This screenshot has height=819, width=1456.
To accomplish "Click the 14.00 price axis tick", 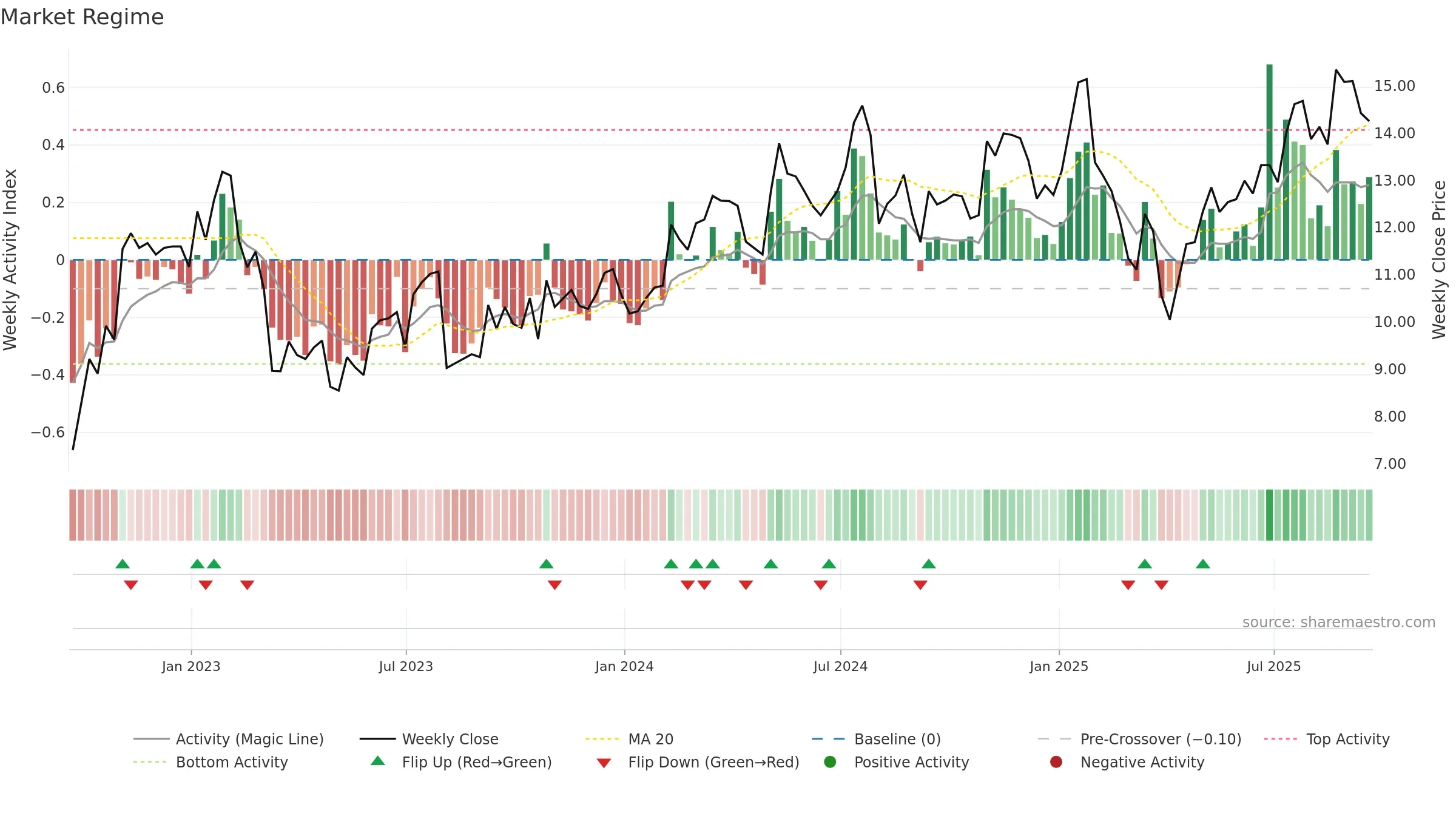I will click(1395, 133).
